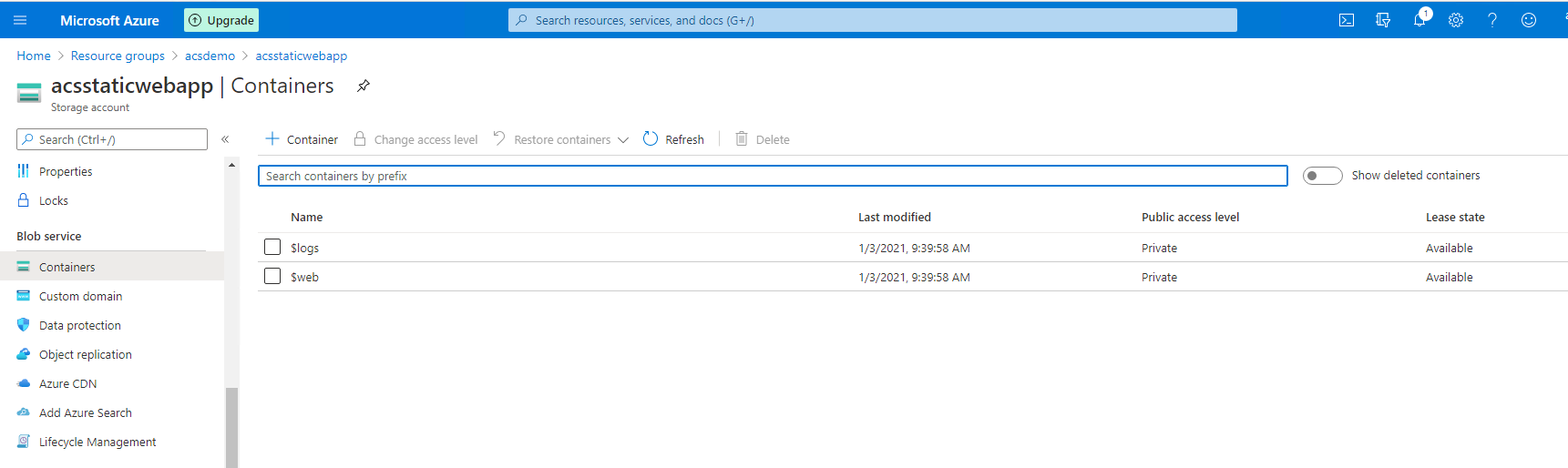Open the $web container
1568x468 pixels.
tap(304, 277)
